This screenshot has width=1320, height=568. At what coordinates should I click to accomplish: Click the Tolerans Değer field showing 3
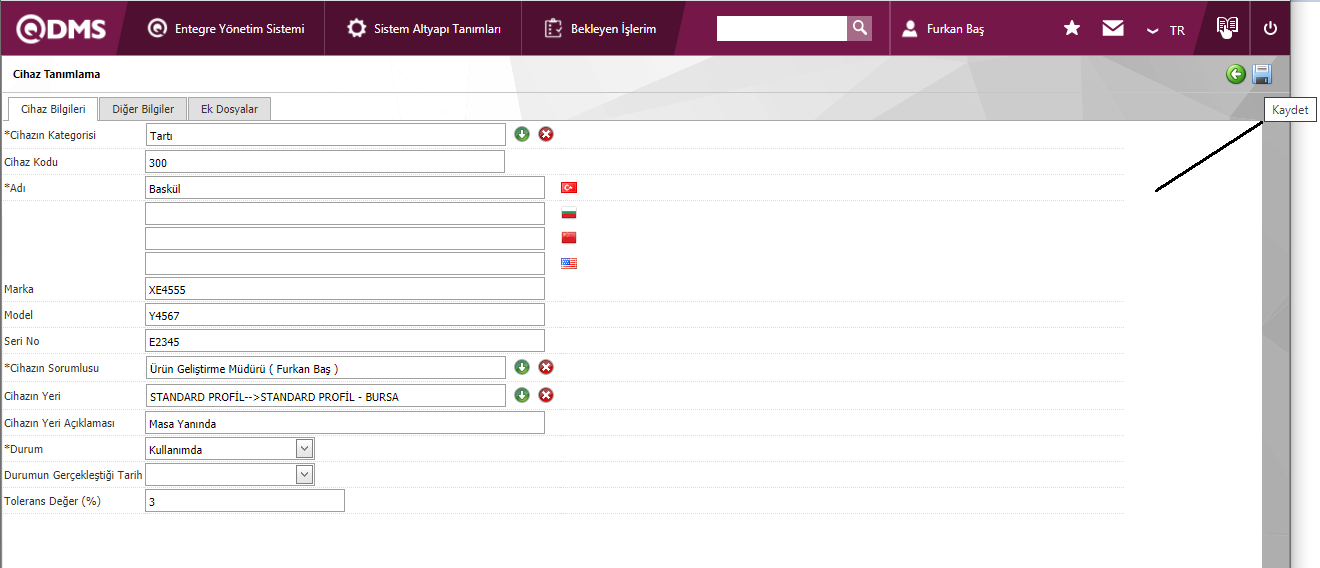click(x=245, y=501)
